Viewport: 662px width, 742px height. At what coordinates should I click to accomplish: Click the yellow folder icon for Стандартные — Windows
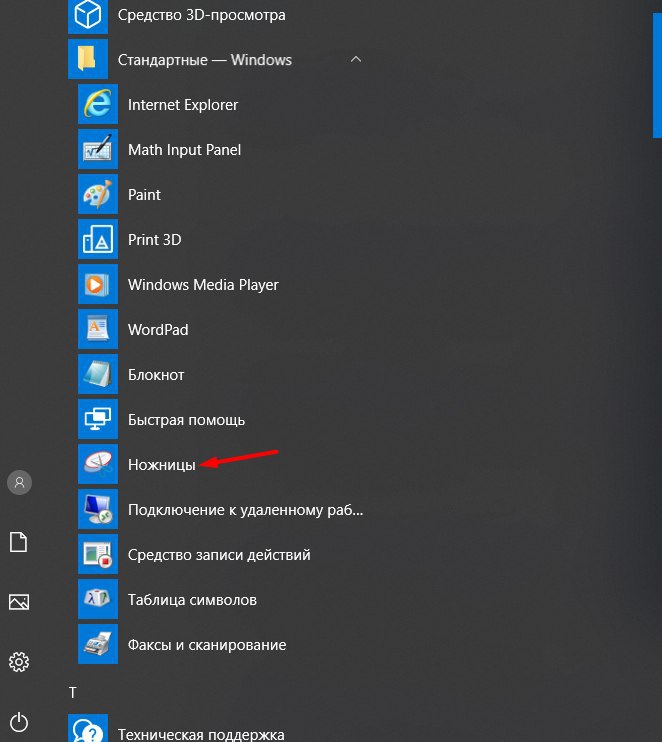click(88, 59)
